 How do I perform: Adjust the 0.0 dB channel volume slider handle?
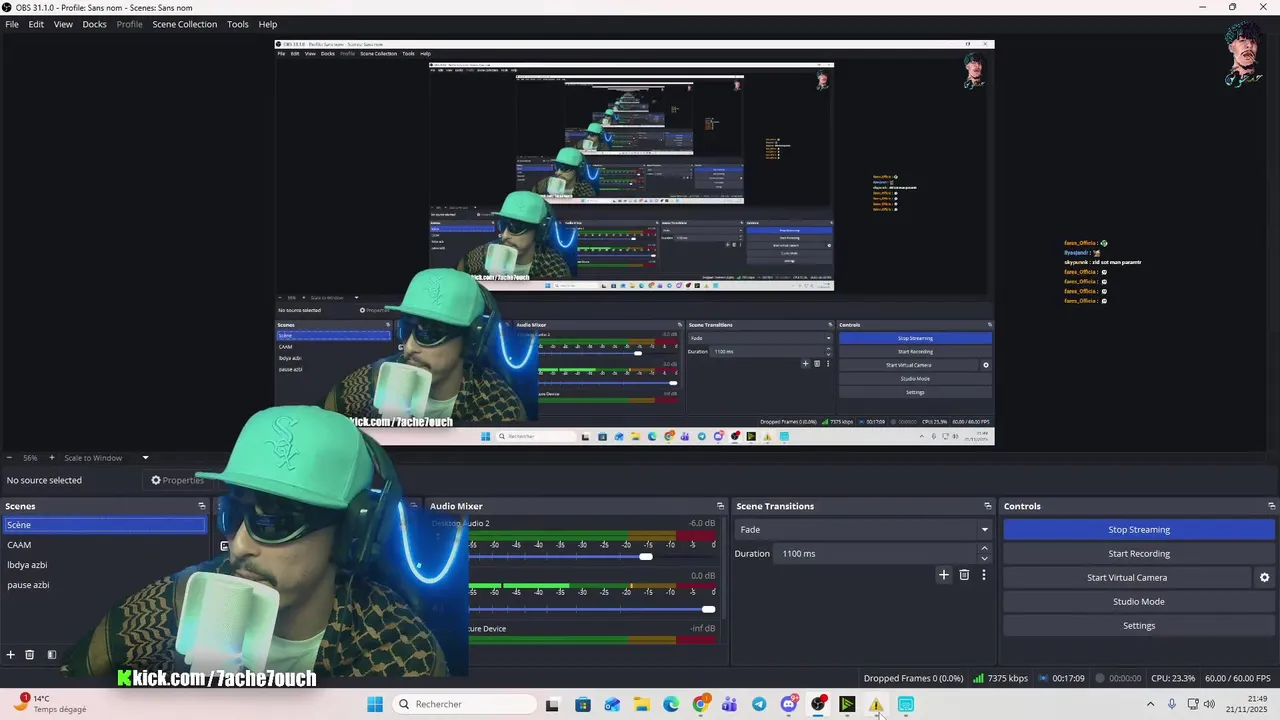coord(708,609)
